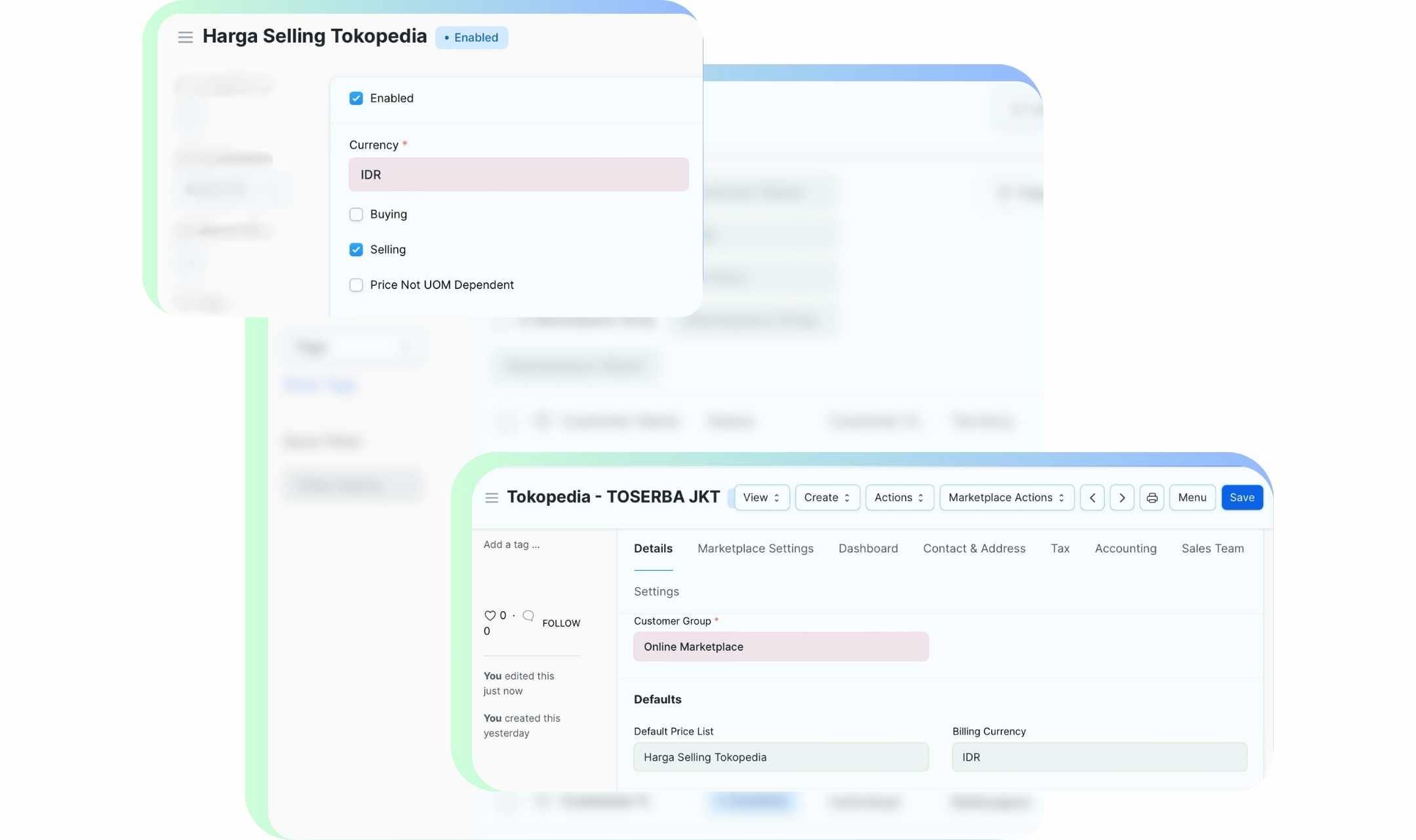The height and width of the screenshot is (840, 1416).
Task: Click the Billing Currency field
Action: pyautogui.click(x=1099, y=757)
